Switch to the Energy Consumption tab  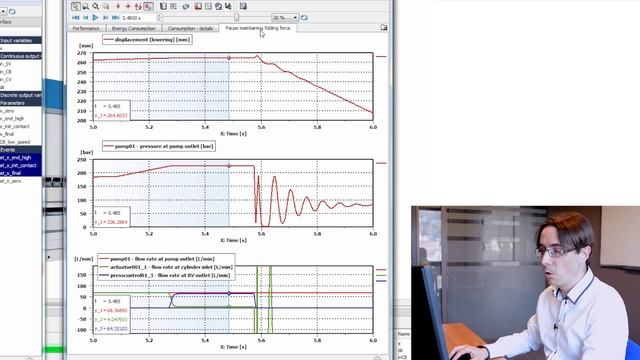pyautogui.click(x=134, y=28)
